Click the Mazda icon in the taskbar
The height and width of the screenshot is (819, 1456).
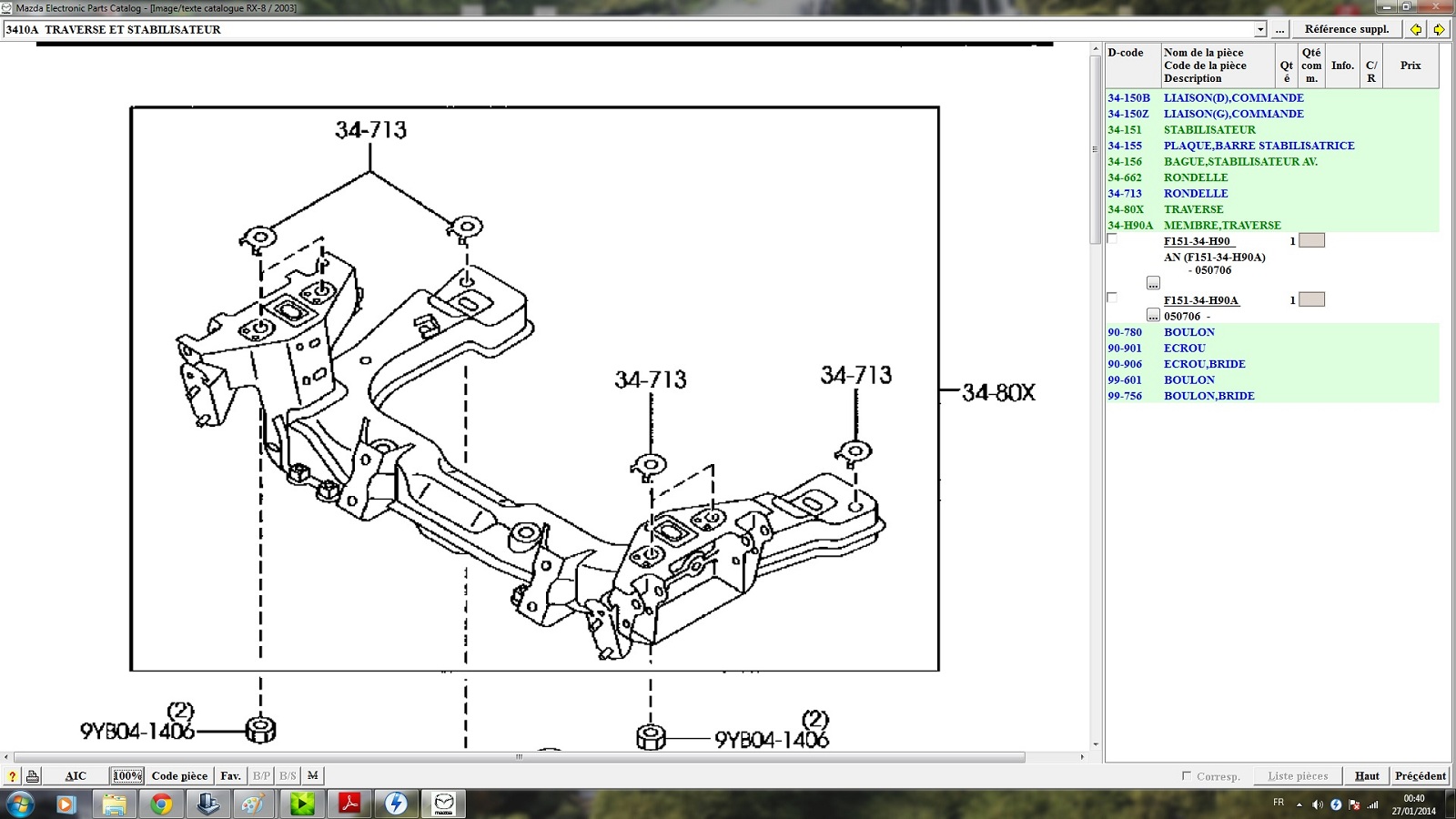[443, 804]
